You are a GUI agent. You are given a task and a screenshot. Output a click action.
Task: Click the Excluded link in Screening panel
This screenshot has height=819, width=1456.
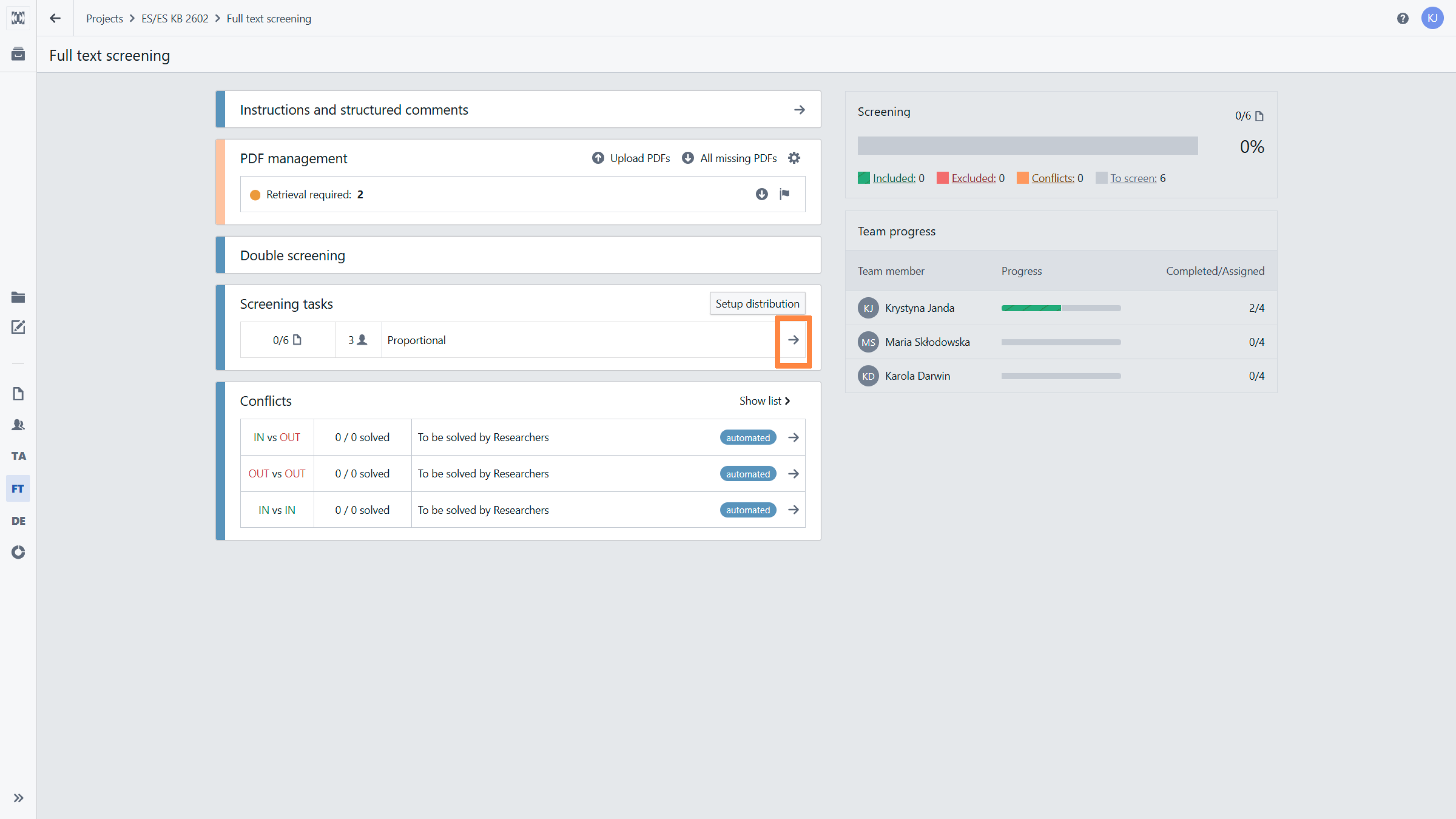pyautogui.click(x=973, y=178)
